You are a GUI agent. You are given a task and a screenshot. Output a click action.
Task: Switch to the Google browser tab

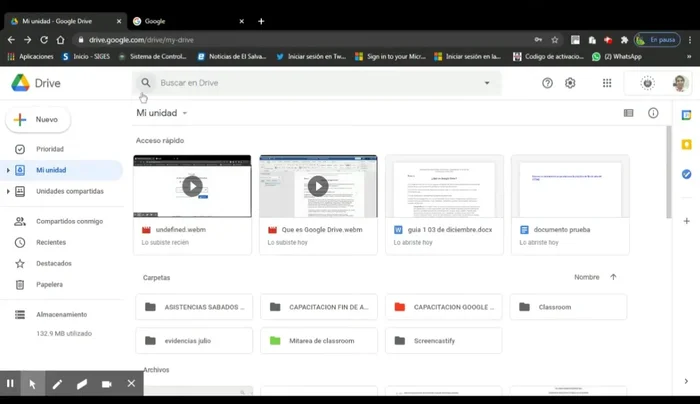[188, 21]
